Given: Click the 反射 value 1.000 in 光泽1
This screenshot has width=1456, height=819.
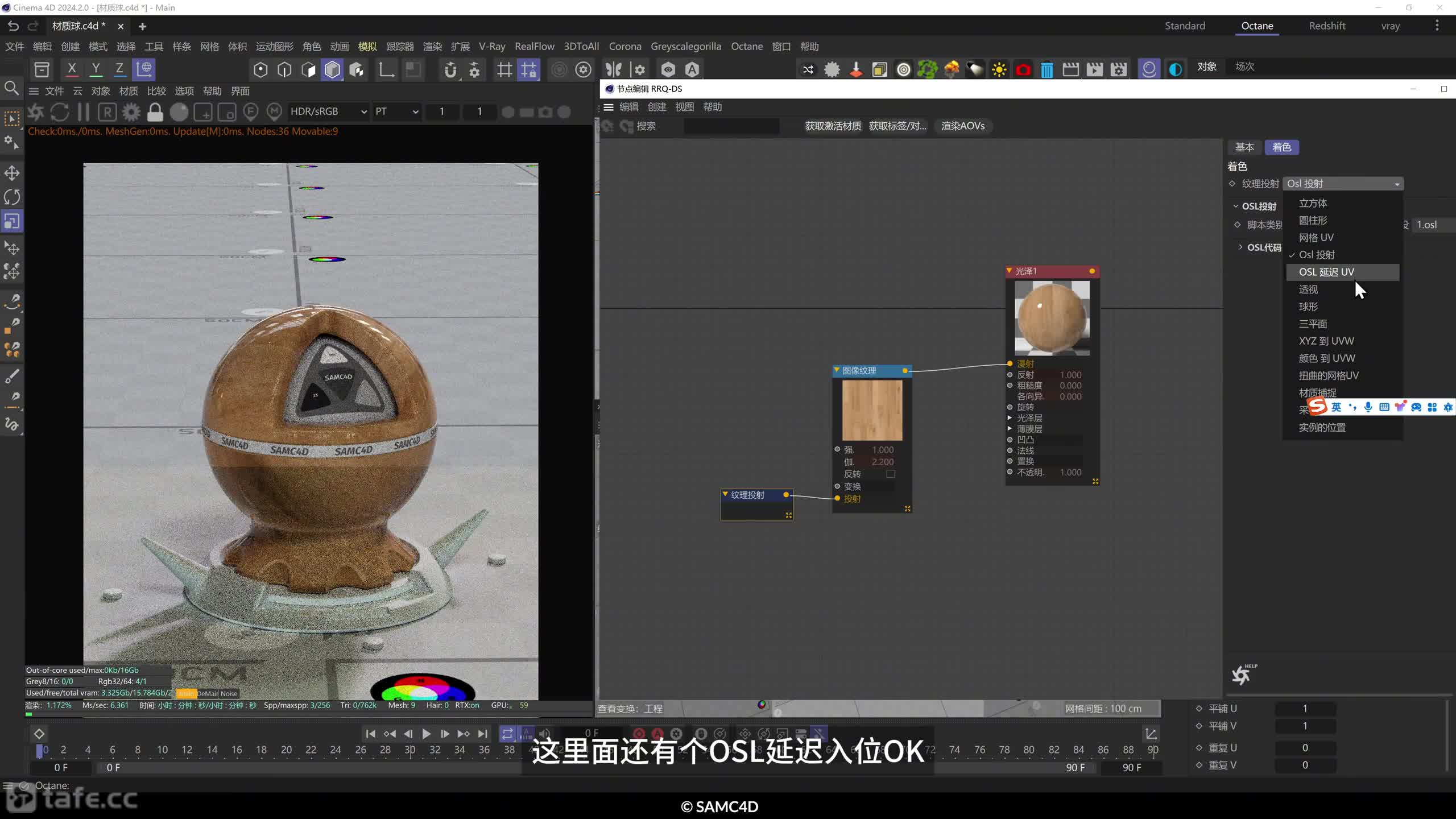Looking at the screenshot, I should tap(1070, 375).
